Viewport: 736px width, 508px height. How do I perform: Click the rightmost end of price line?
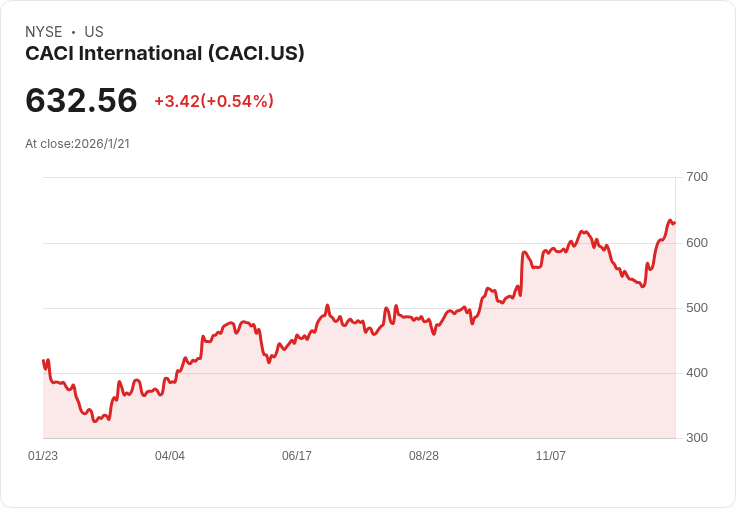pyautogui.click(x=674, y=222)
